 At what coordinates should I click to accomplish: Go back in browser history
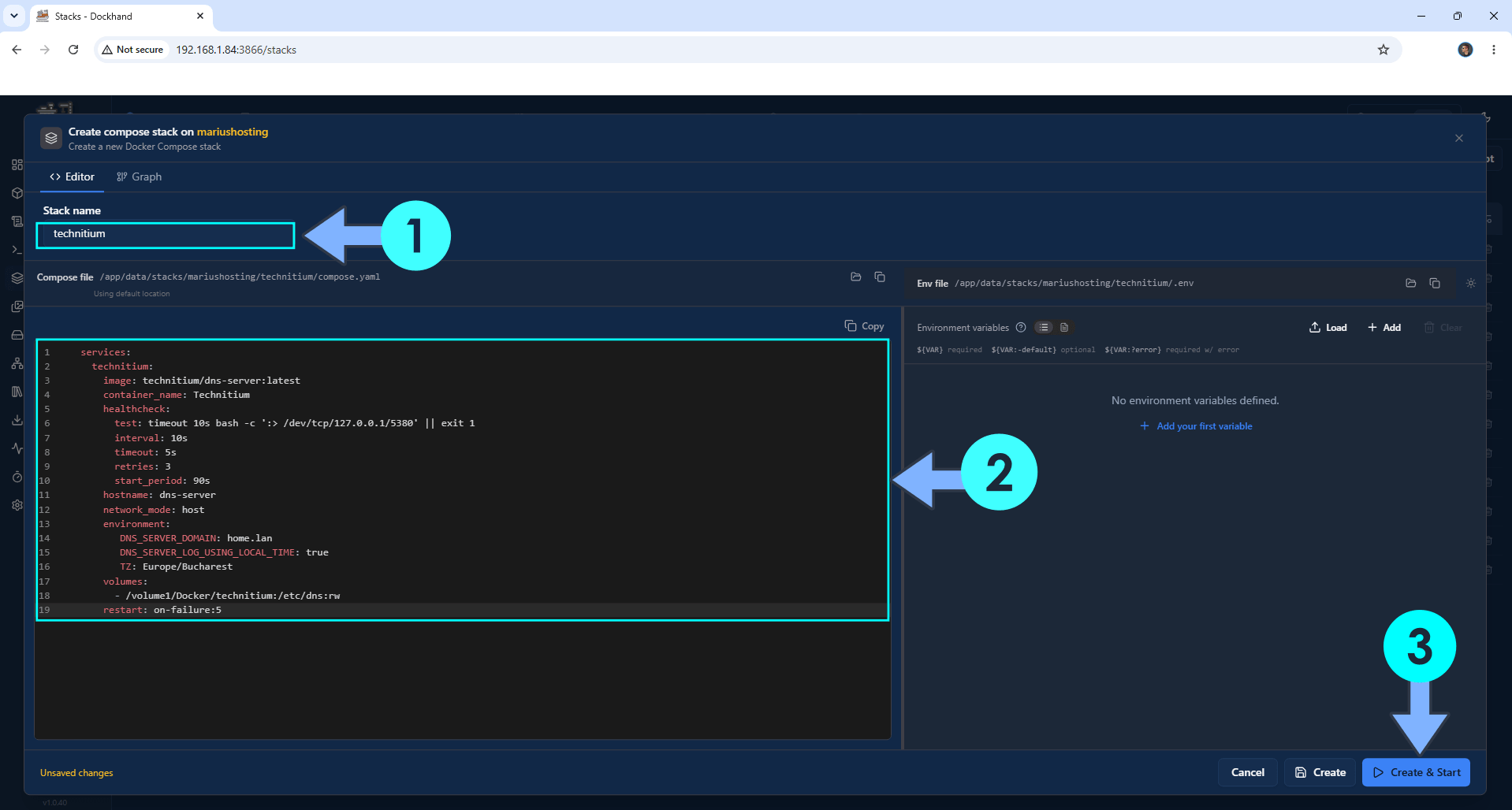tap(17, 50)
